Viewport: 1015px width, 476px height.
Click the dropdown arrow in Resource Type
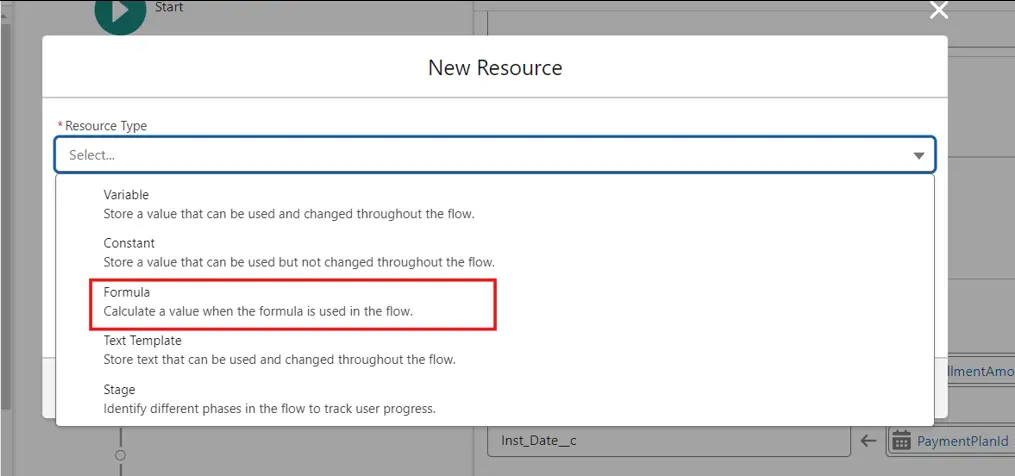(x=918, y=156)
